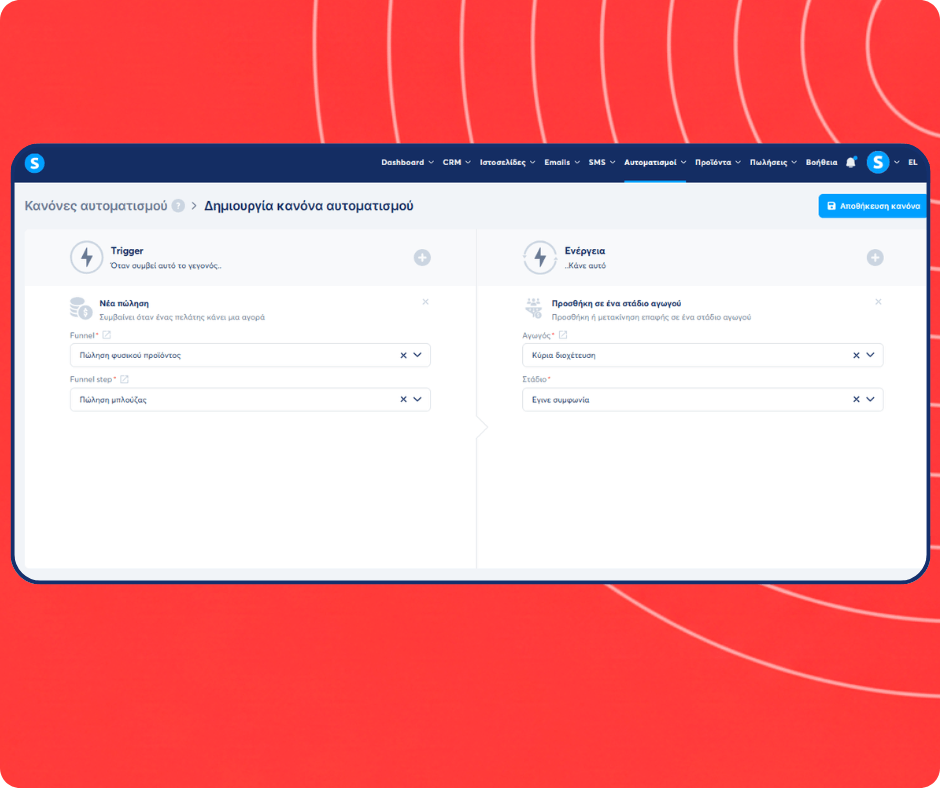Open the external link icon next to Funnel step

tap(124, 379)
